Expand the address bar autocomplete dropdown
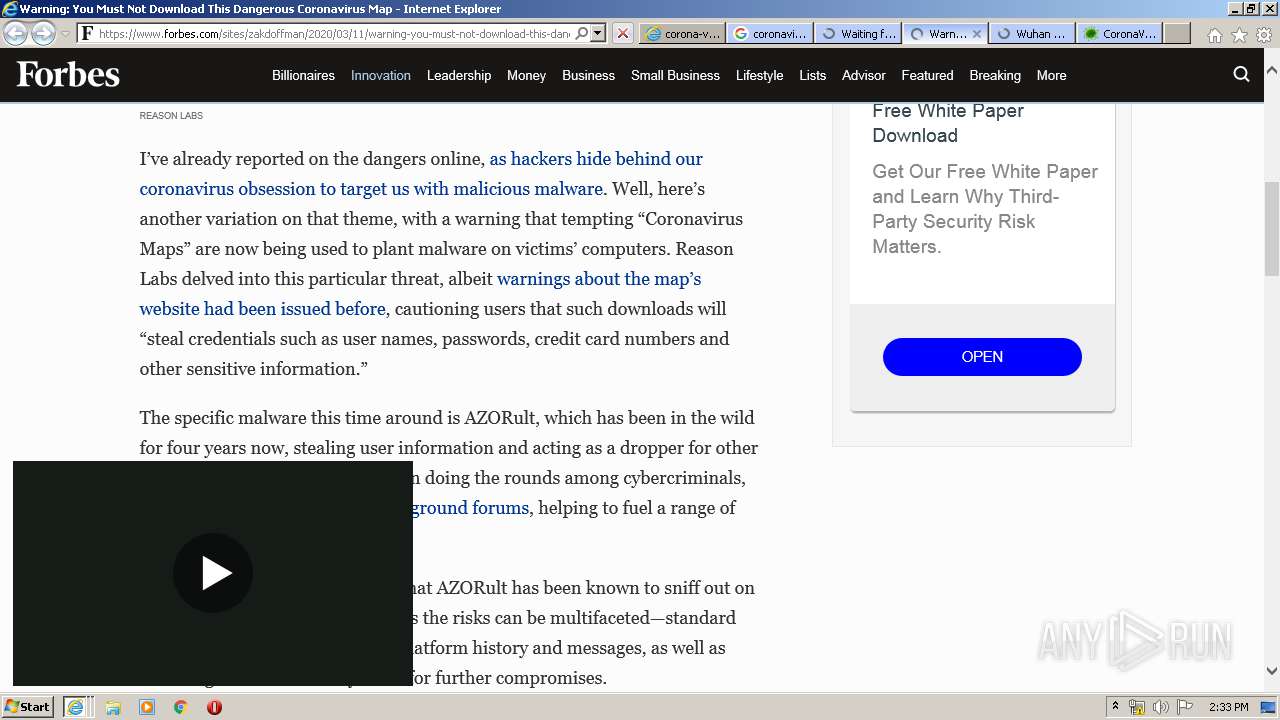 point(597,33)
